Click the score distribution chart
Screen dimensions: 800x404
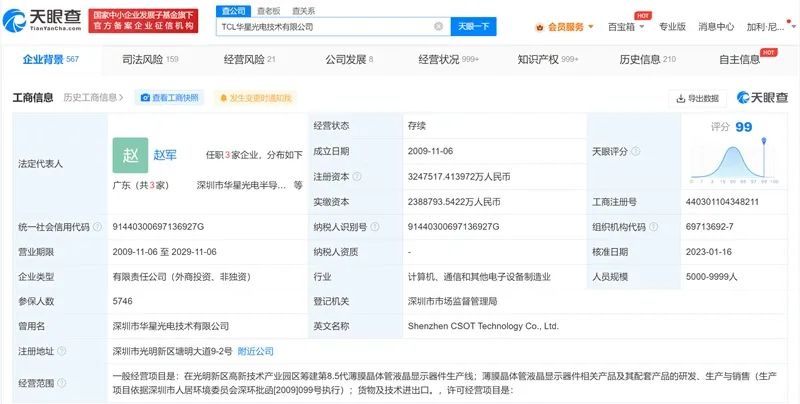pos(734,162)
